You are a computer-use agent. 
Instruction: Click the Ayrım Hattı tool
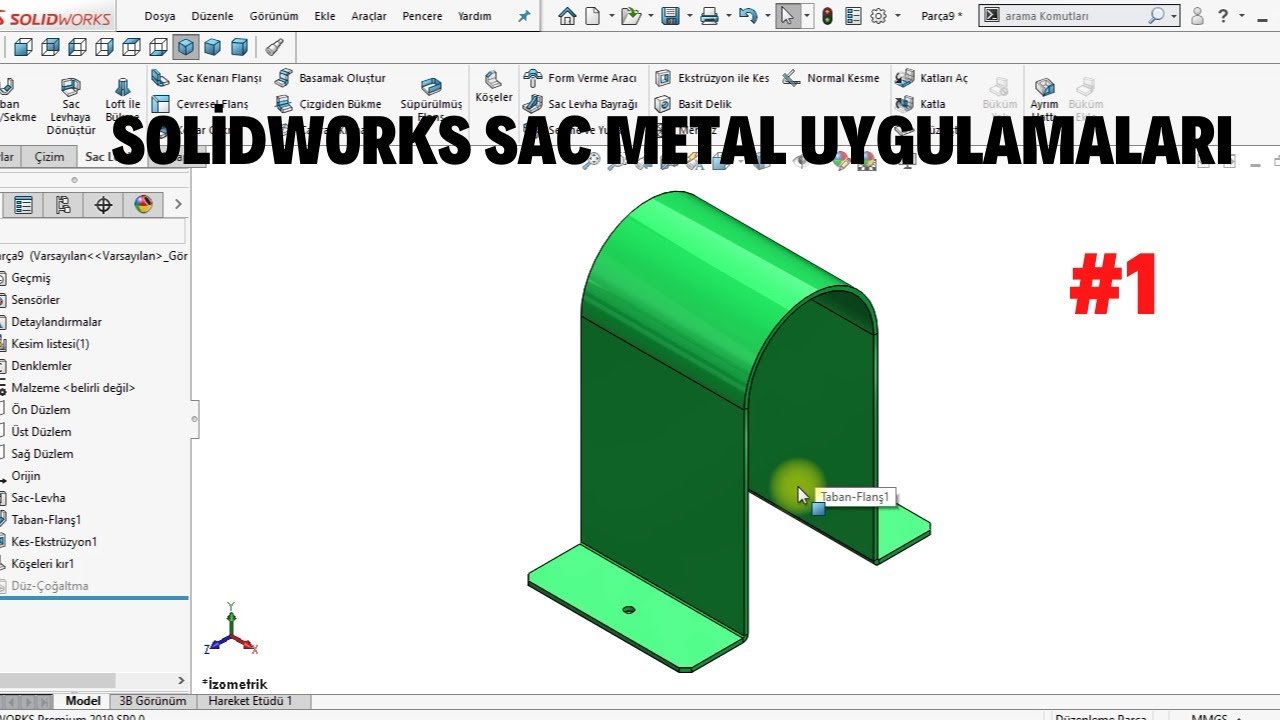click(1044, 97)
